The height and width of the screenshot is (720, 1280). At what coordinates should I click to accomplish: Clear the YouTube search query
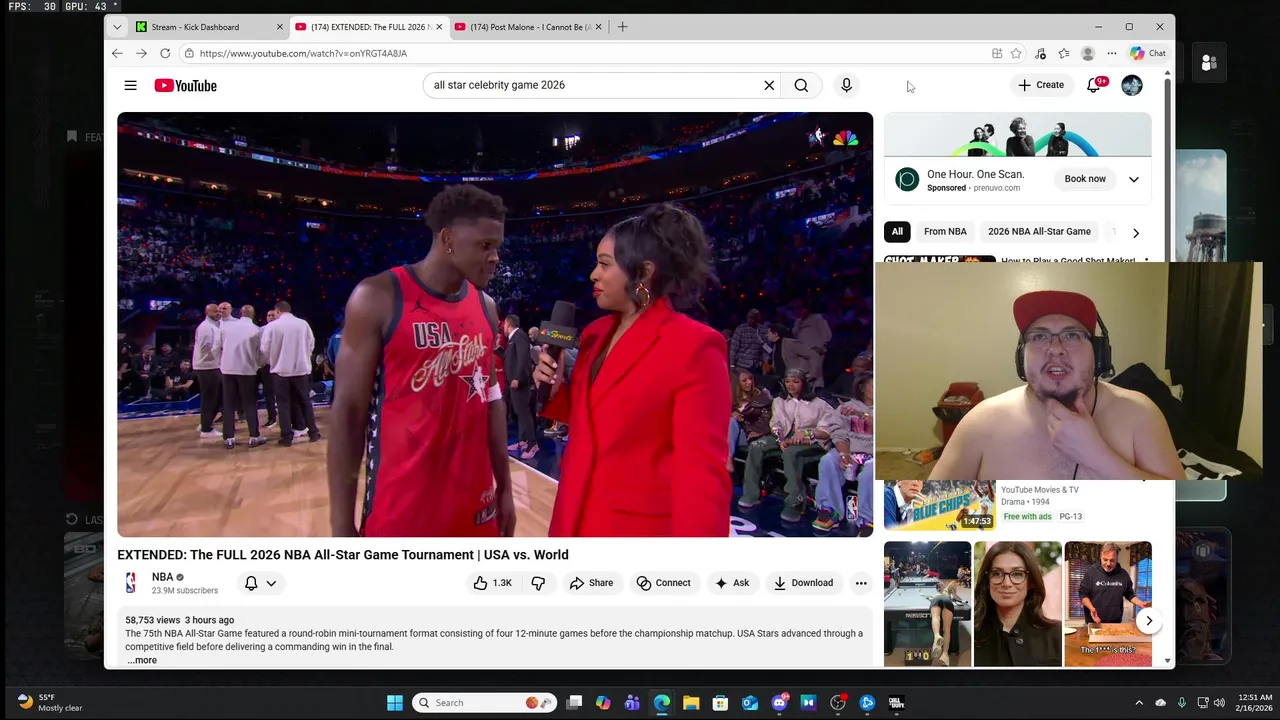pos(769,85)
